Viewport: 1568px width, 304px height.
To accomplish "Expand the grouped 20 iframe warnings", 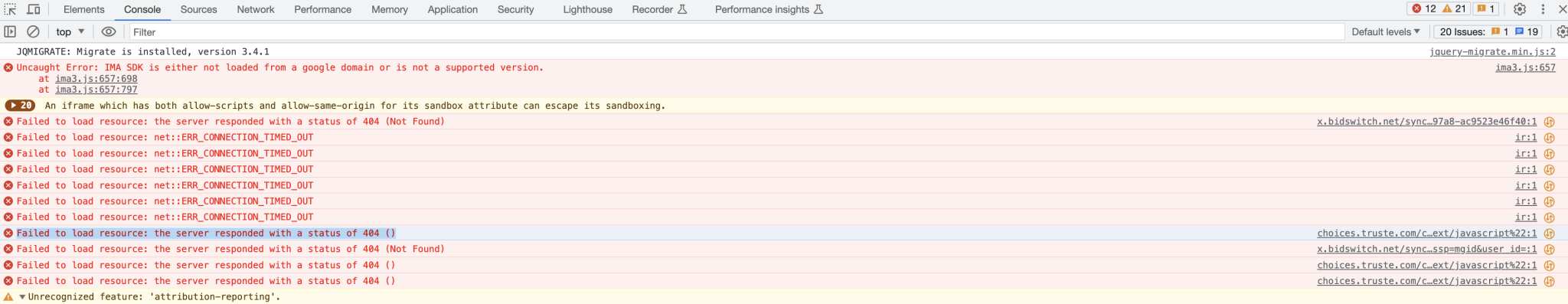I will 20,106.
